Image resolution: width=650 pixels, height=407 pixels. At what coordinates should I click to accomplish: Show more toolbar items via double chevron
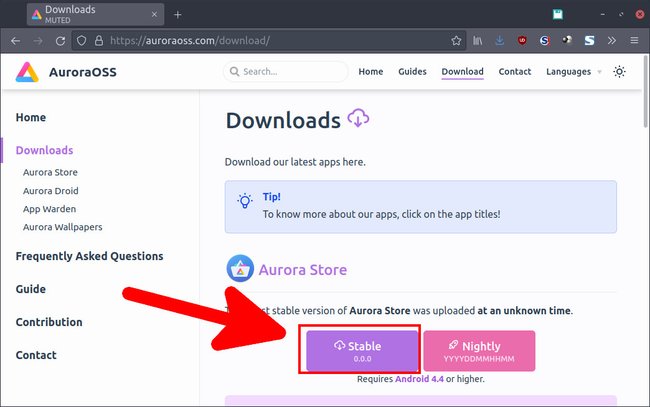[x=611, y=41]
